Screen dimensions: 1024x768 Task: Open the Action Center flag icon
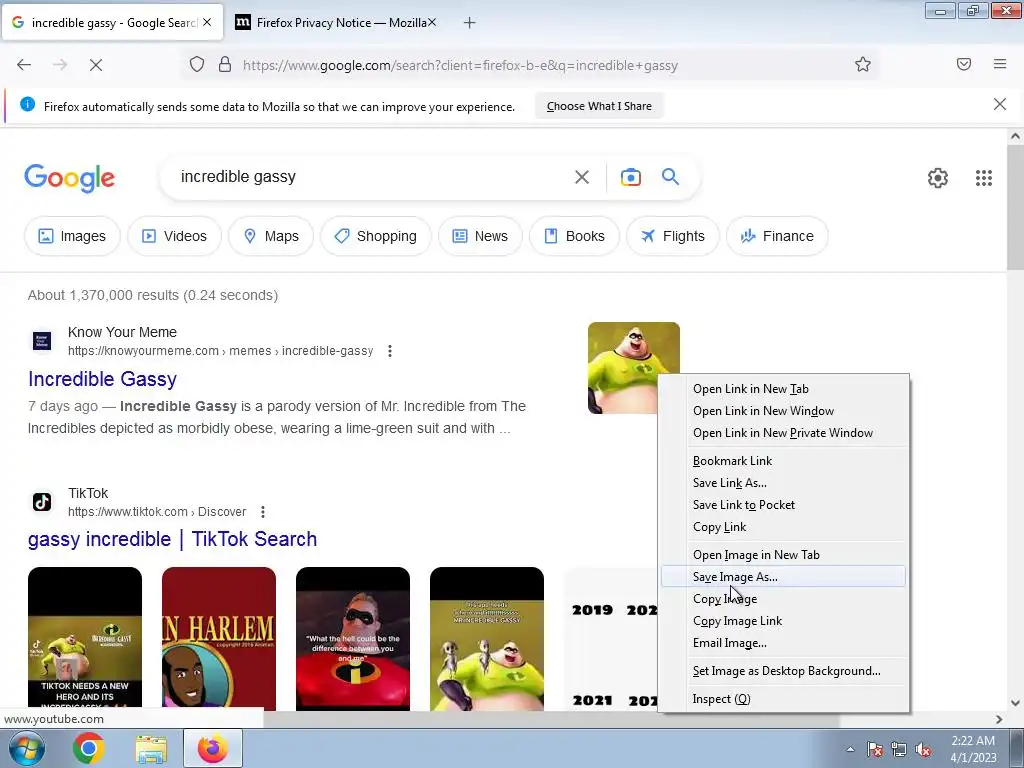click(875, 750)
